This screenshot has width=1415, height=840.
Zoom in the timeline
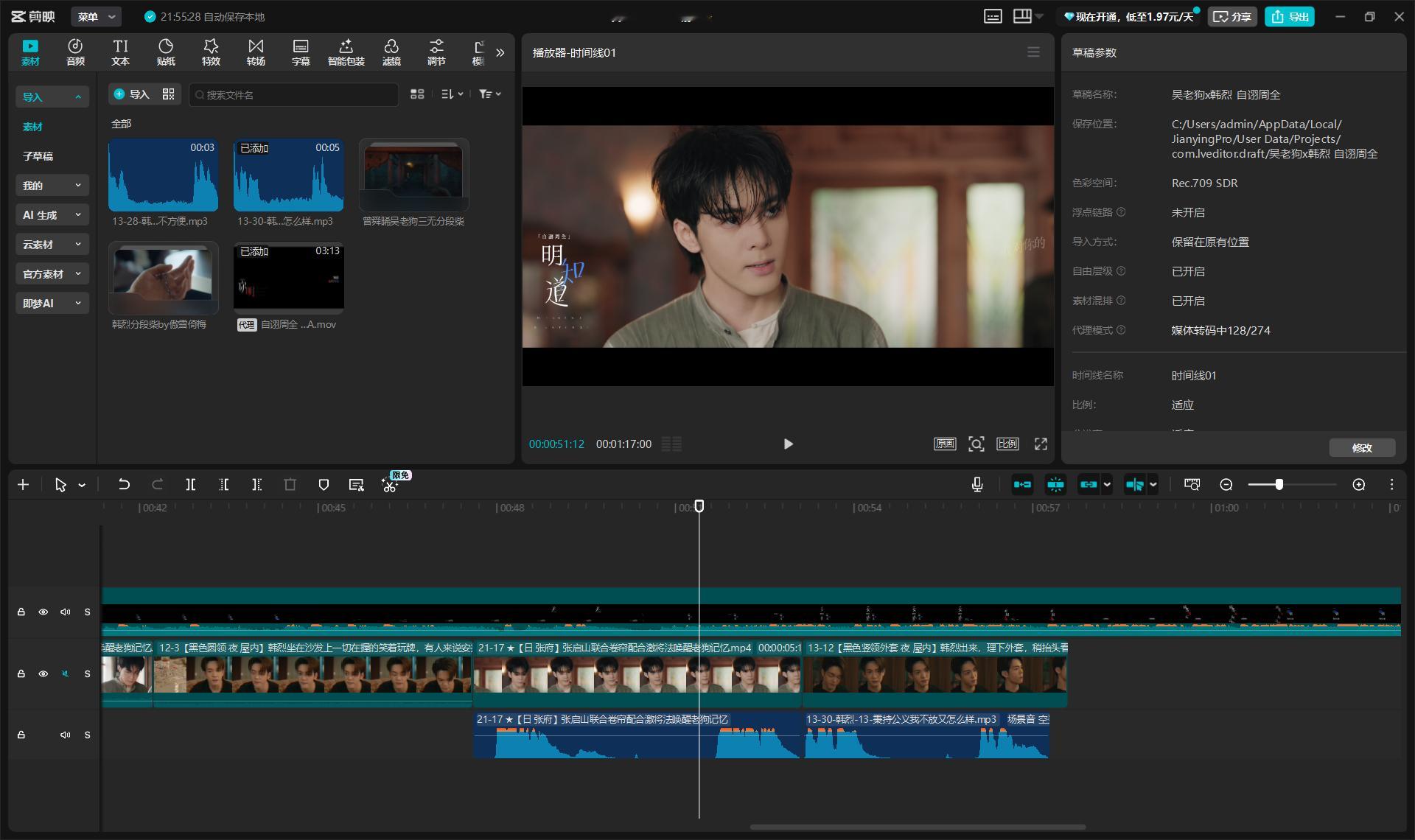click(x=1359, y=484)
